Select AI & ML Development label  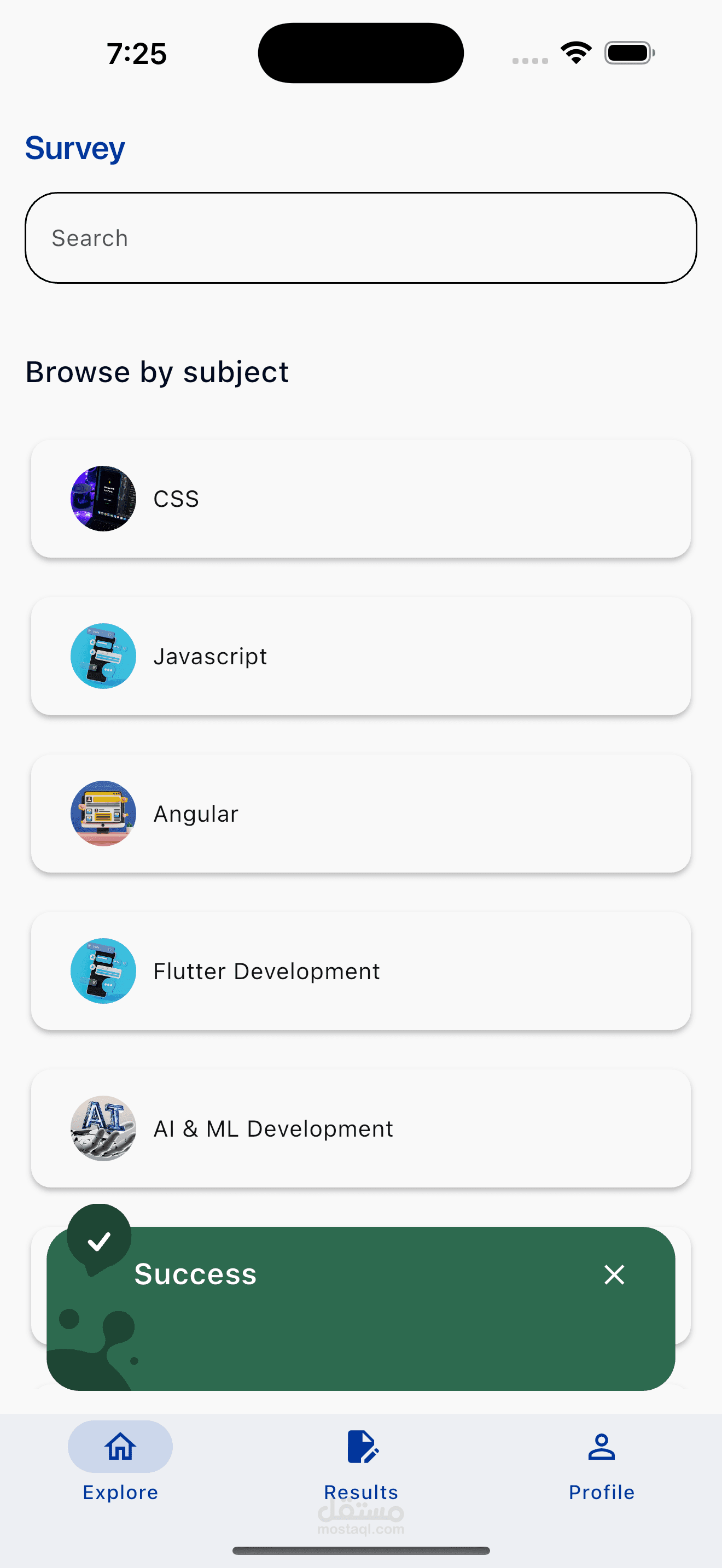(x=273, y=1129)
